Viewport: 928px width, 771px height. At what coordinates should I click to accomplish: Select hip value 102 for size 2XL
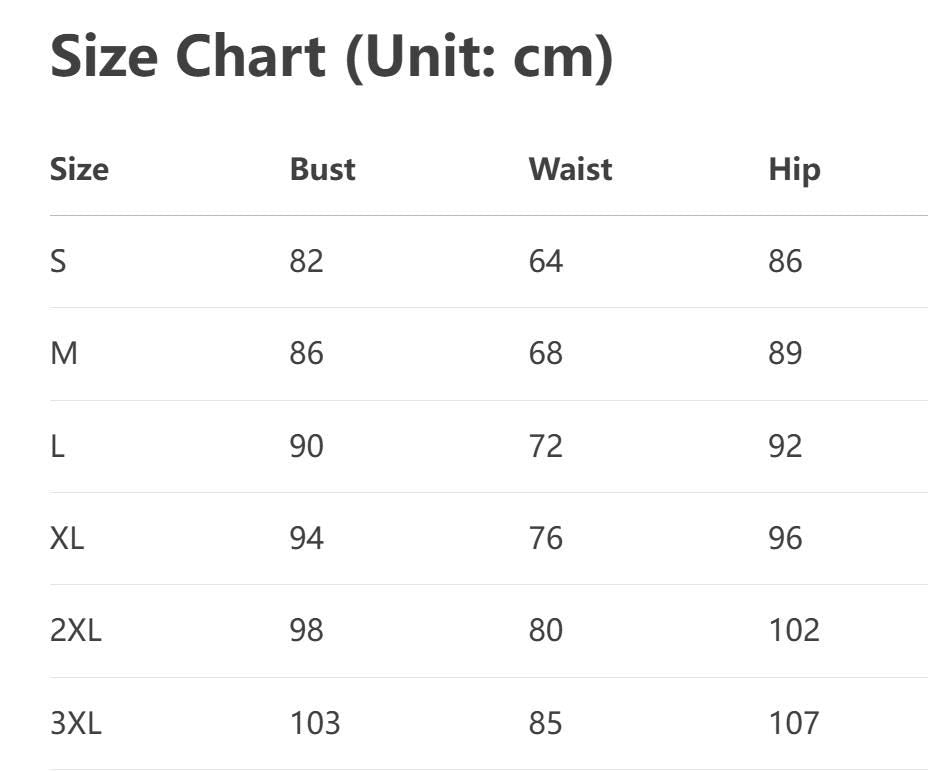click(x=794, y=630)
